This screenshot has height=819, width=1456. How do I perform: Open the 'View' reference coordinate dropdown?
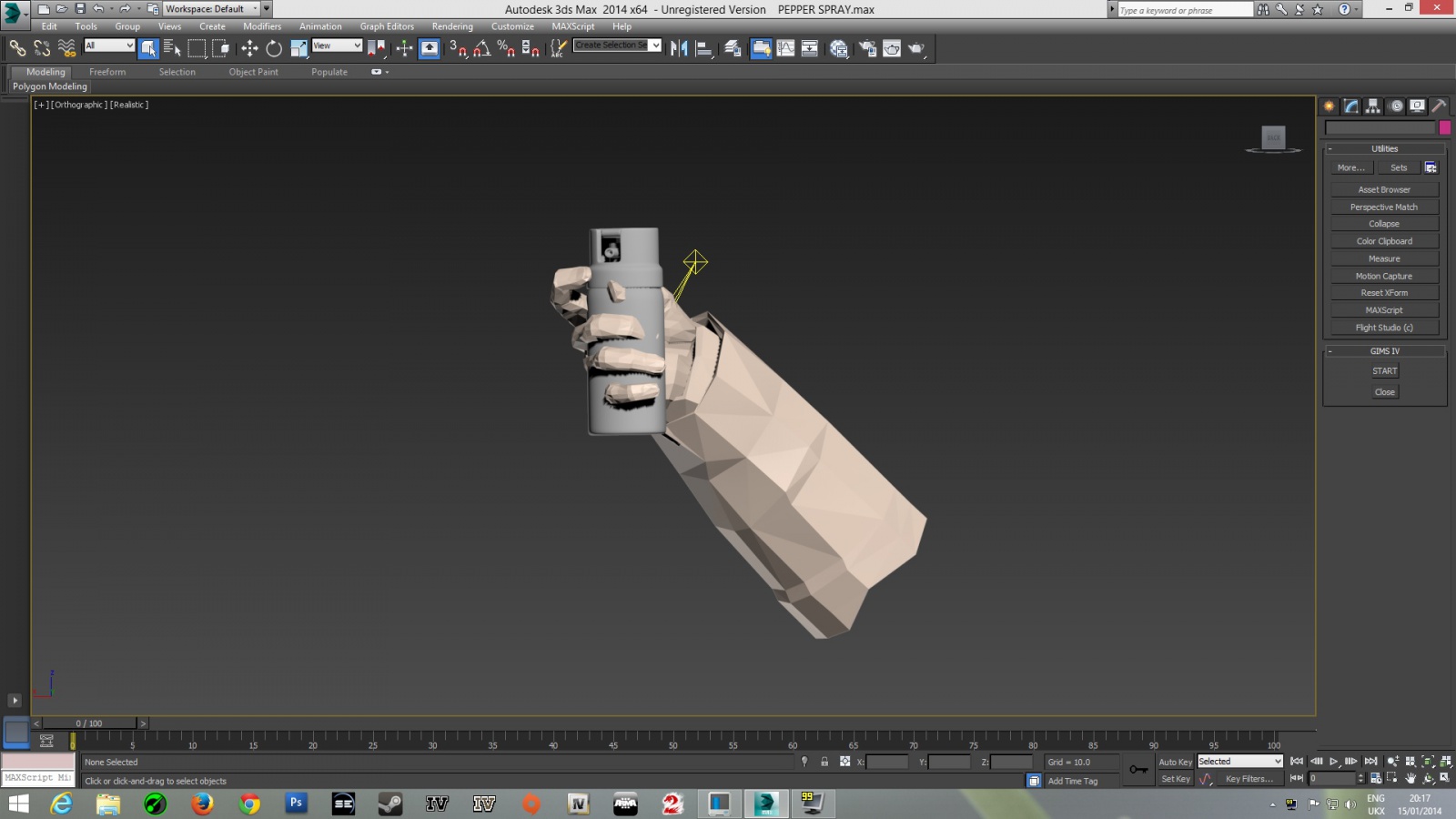click(337, 45)
